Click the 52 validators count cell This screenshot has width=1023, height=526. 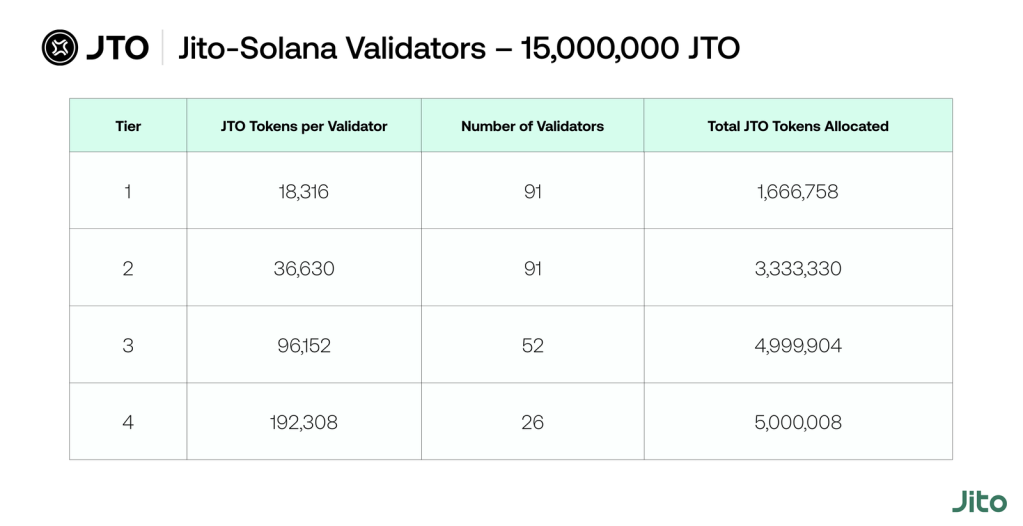coord(532,345)
